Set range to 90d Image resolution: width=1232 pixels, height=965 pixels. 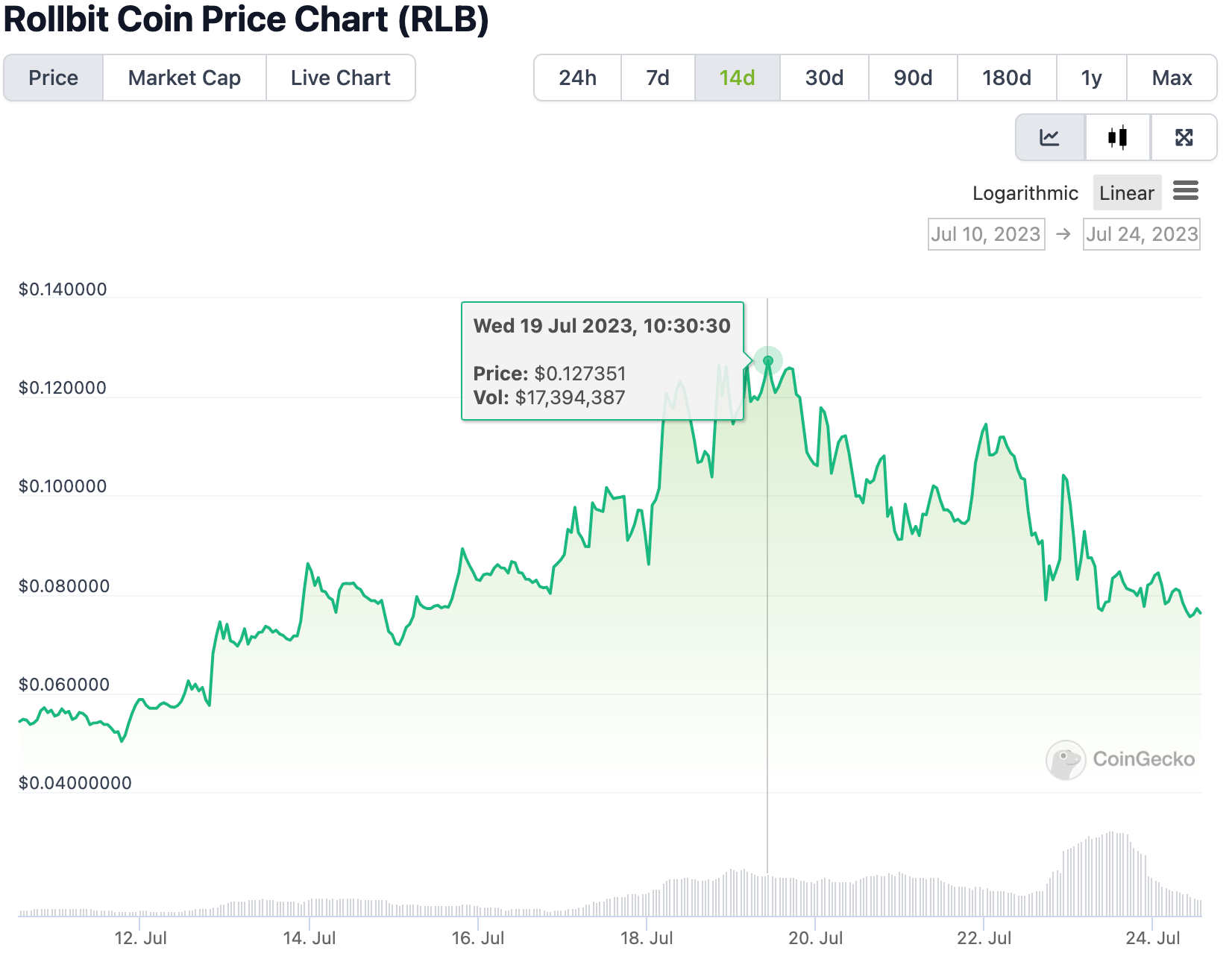[913, 78]
